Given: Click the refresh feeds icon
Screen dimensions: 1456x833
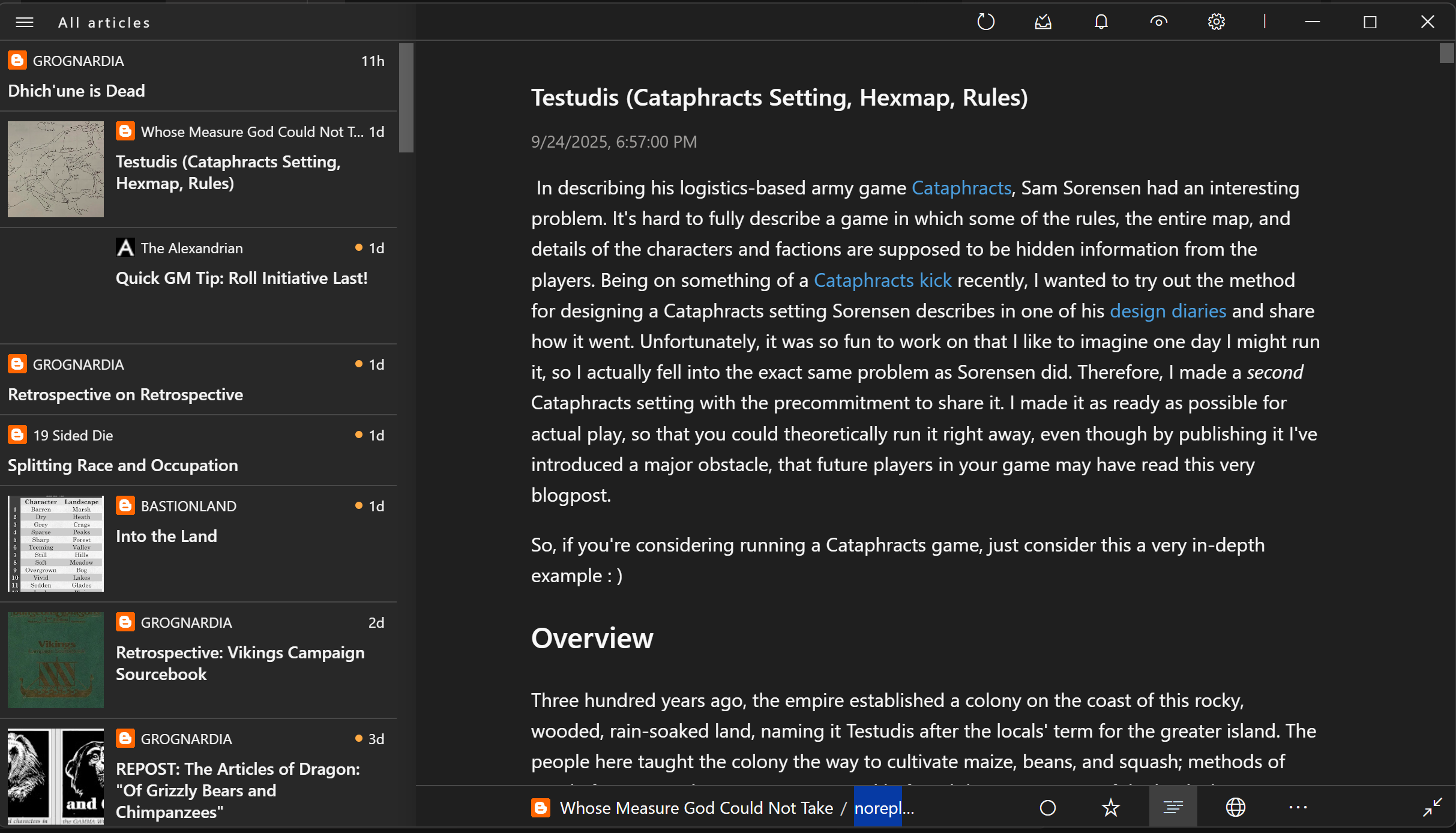Looking at the screenshot, I should [985, 22].
